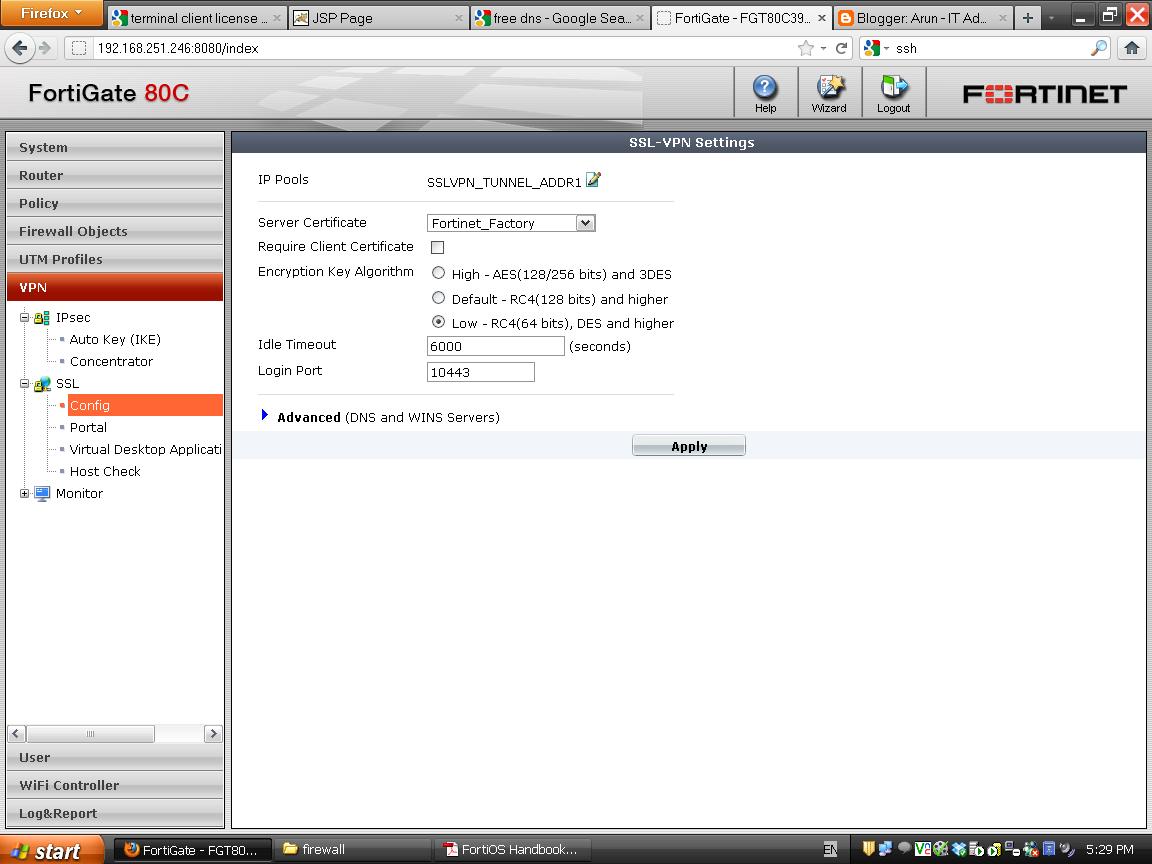Click sidebar horizontal scrollbar right arrow

213,733
